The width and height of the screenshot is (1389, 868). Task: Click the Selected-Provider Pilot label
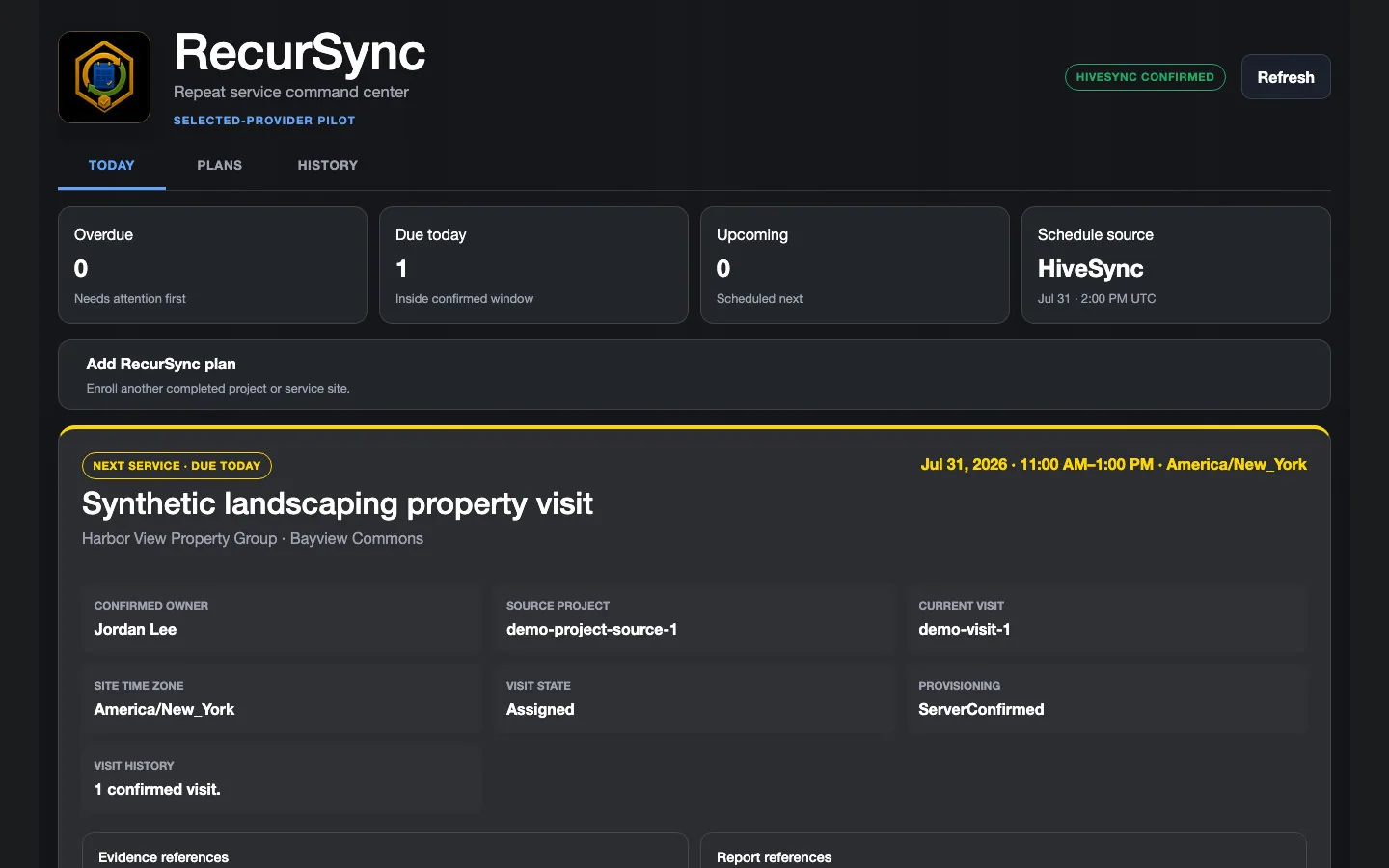coord(264,121)
